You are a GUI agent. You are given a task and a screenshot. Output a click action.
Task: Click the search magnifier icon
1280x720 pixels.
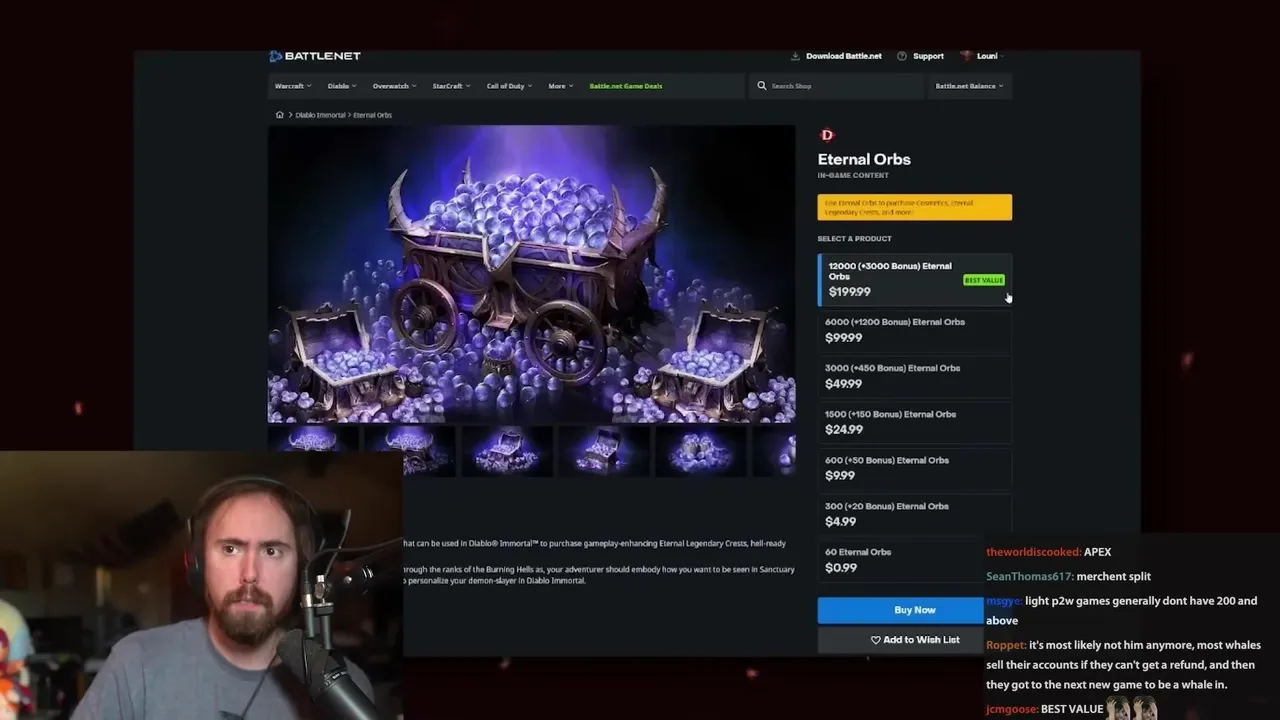coord(762,86)
